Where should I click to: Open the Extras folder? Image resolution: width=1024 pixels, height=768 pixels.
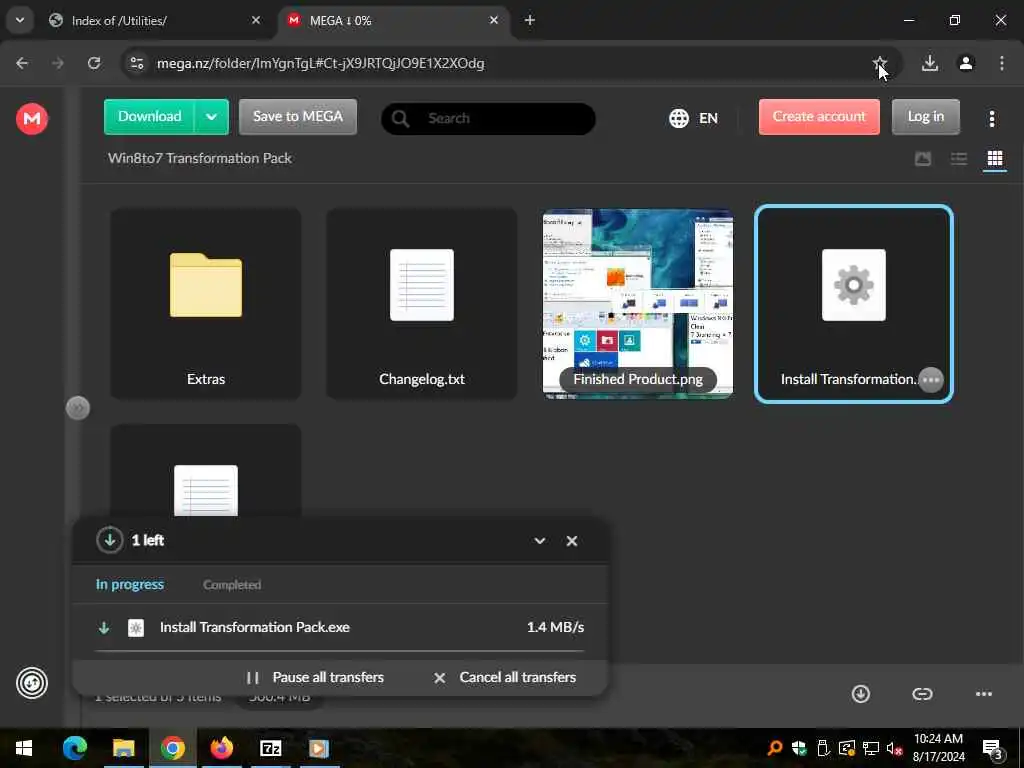[206, 303]
